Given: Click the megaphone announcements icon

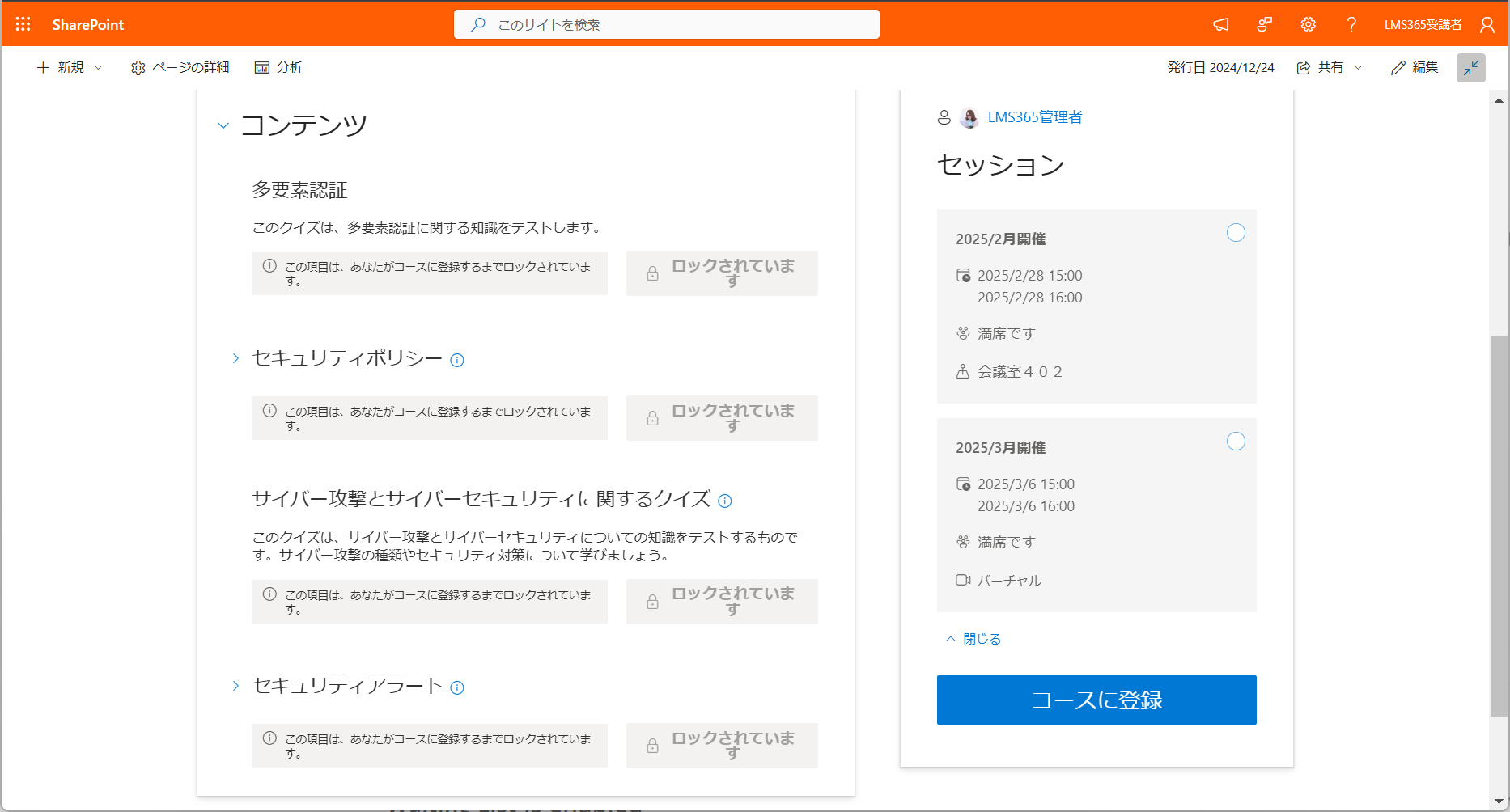Looking at the screenshot, I should [1220, 24].
